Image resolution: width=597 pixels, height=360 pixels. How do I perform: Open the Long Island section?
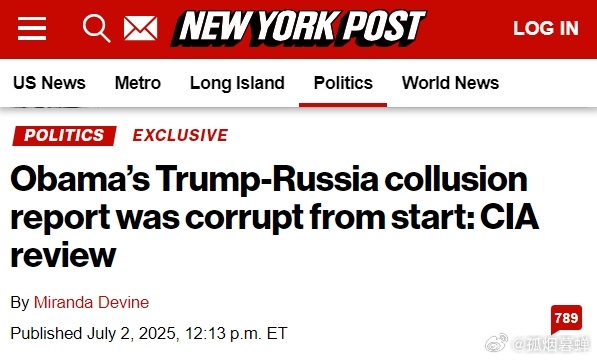pyautogui.click(x=237, y=83)
